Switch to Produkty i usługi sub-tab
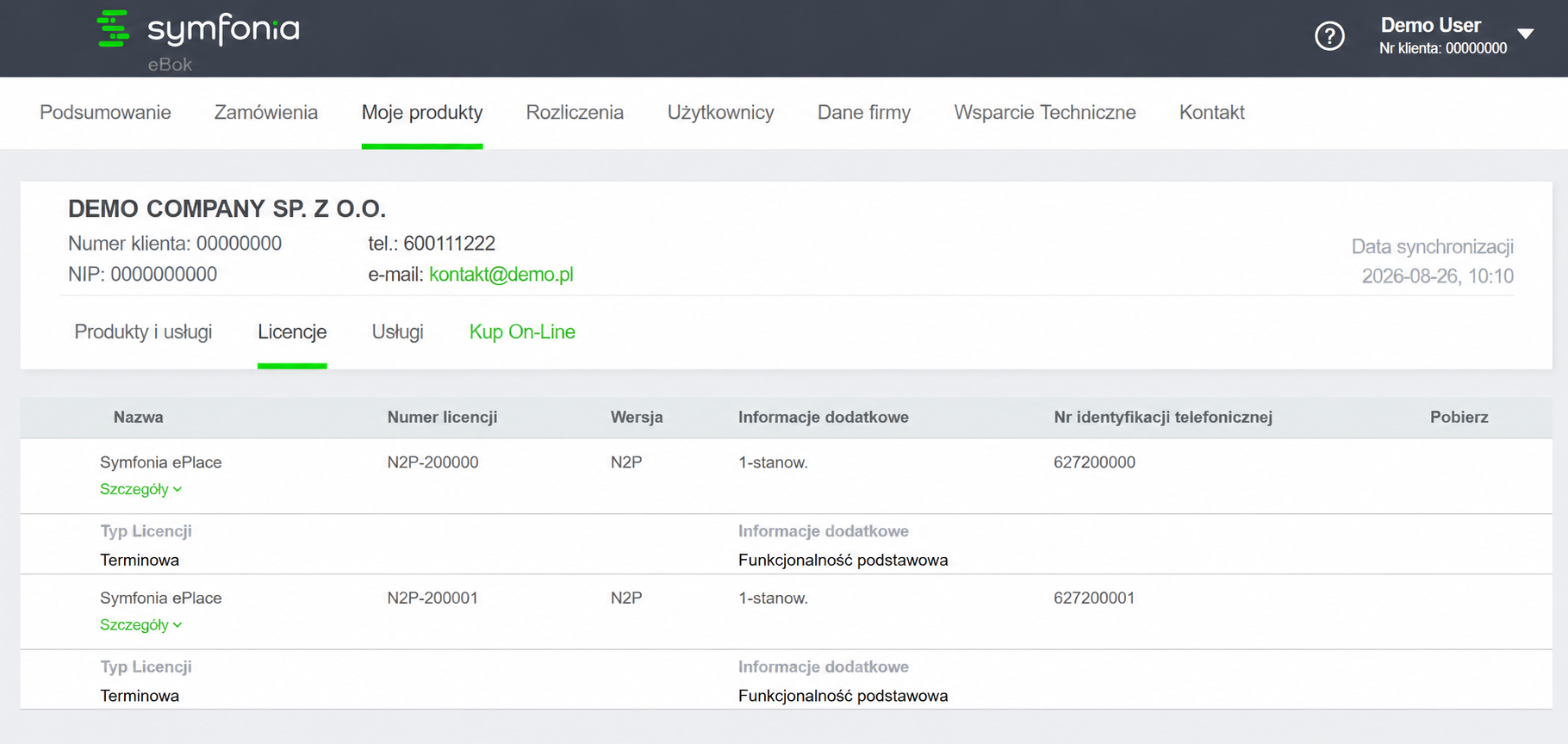Screen dimensions: 1568x744 pos(143,332)
